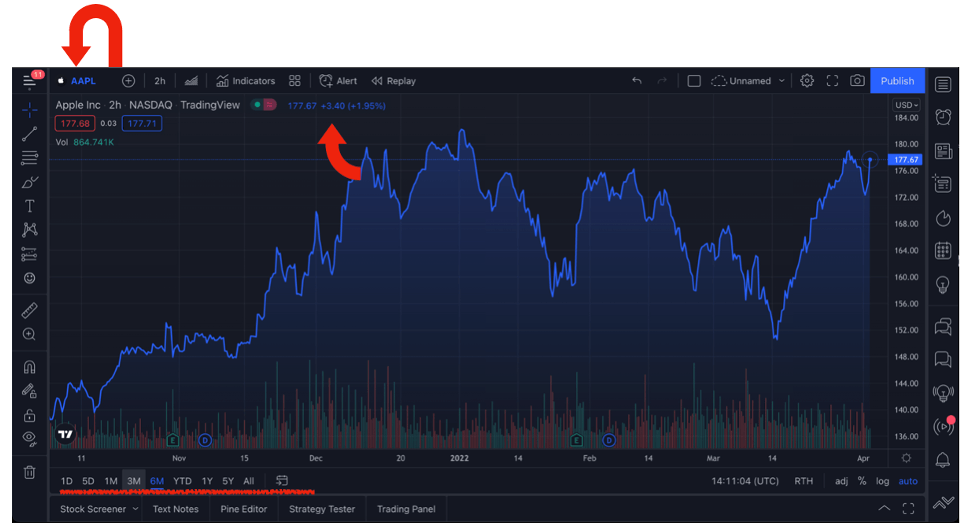Screen dimensions: 964x526
Task: Open the RTH session menu
Action: click(x=803, y=481)
